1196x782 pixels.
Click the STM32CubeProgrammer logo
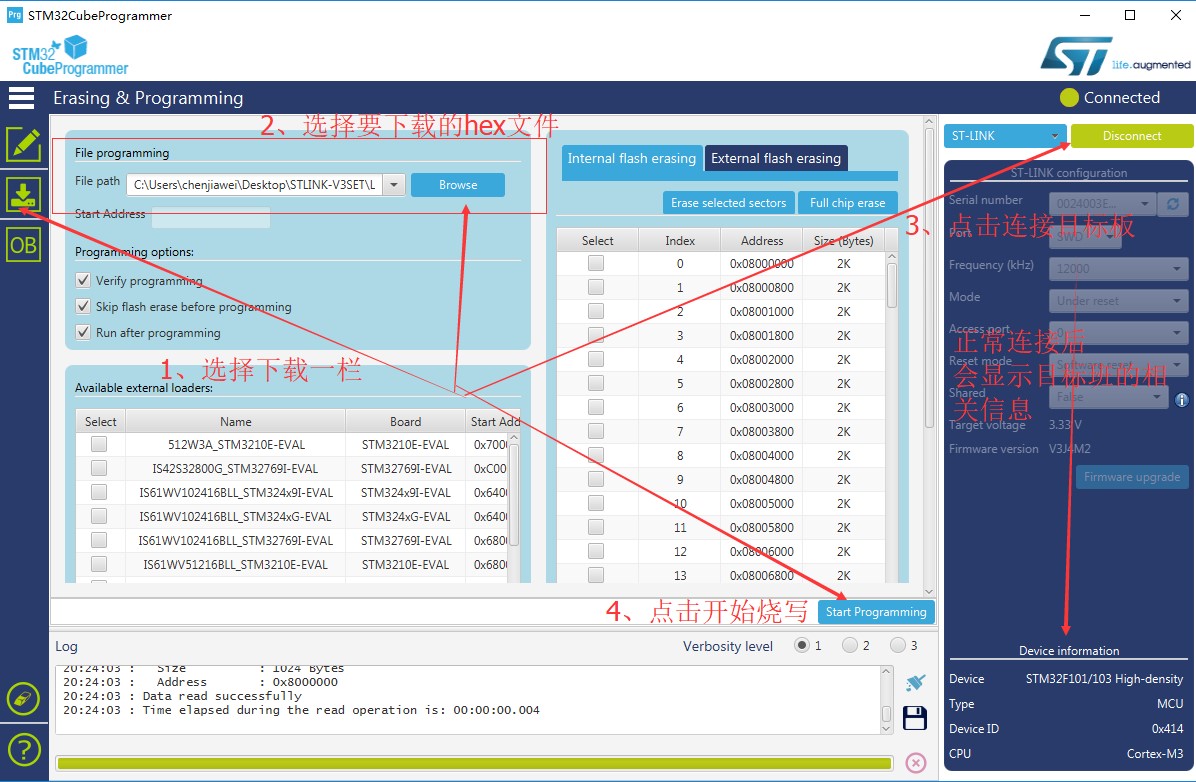(x=70, y=56)
